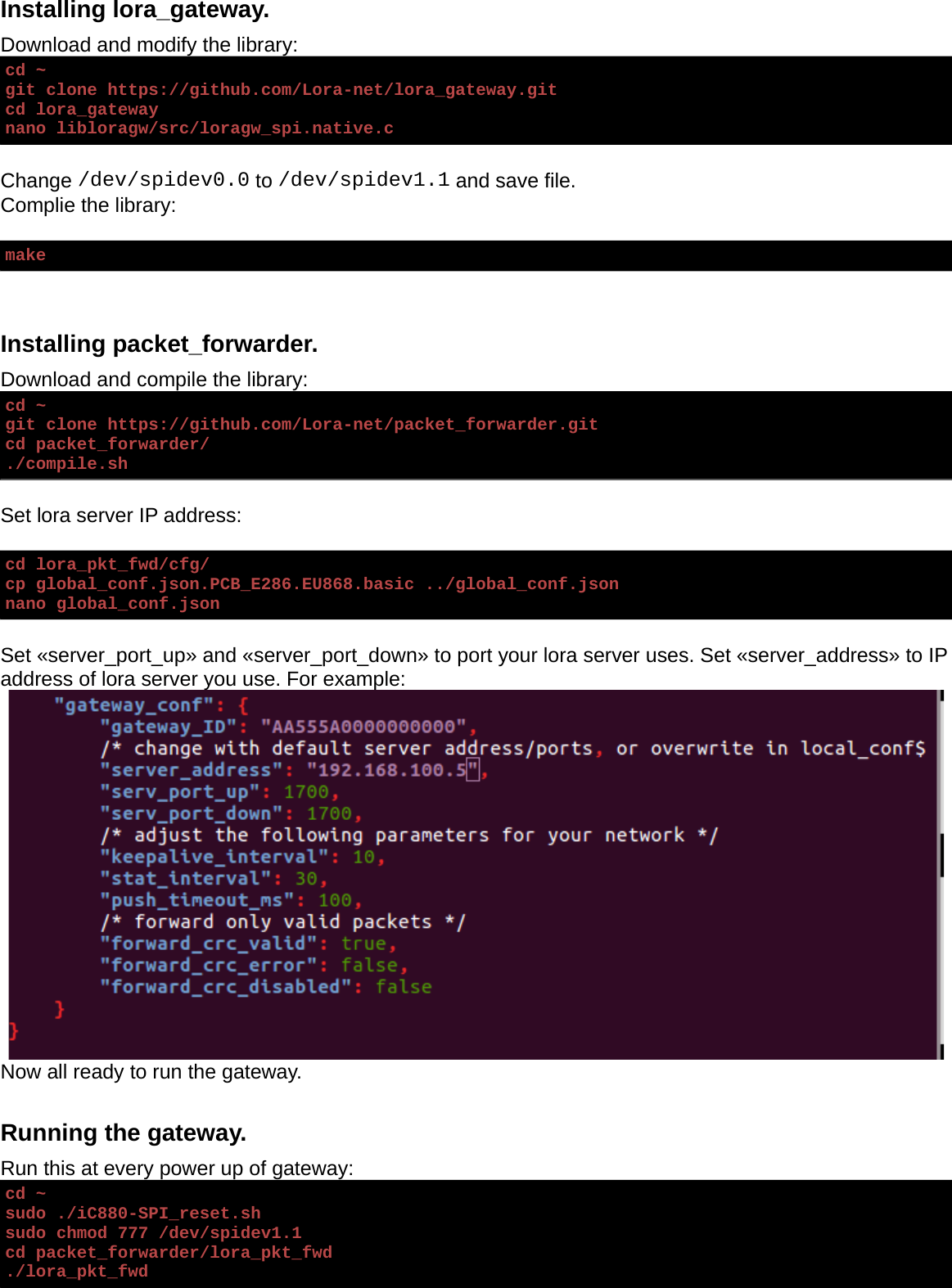Click the forward_crc_valid true value
Viewport: 952px width, 1288px height.
click(x=363, y=943)
